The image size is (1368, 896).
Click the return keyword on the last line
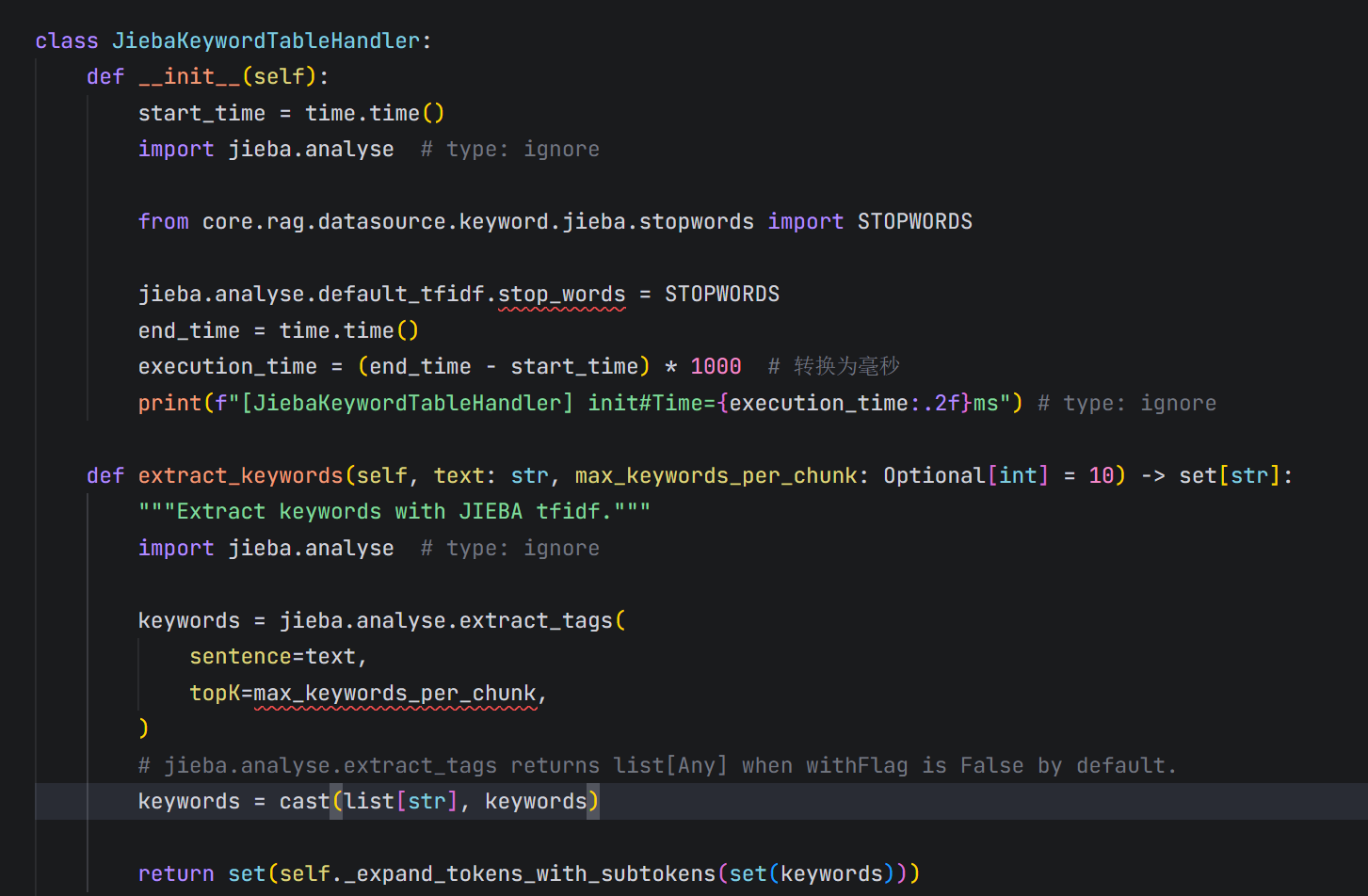coord(176,873)
